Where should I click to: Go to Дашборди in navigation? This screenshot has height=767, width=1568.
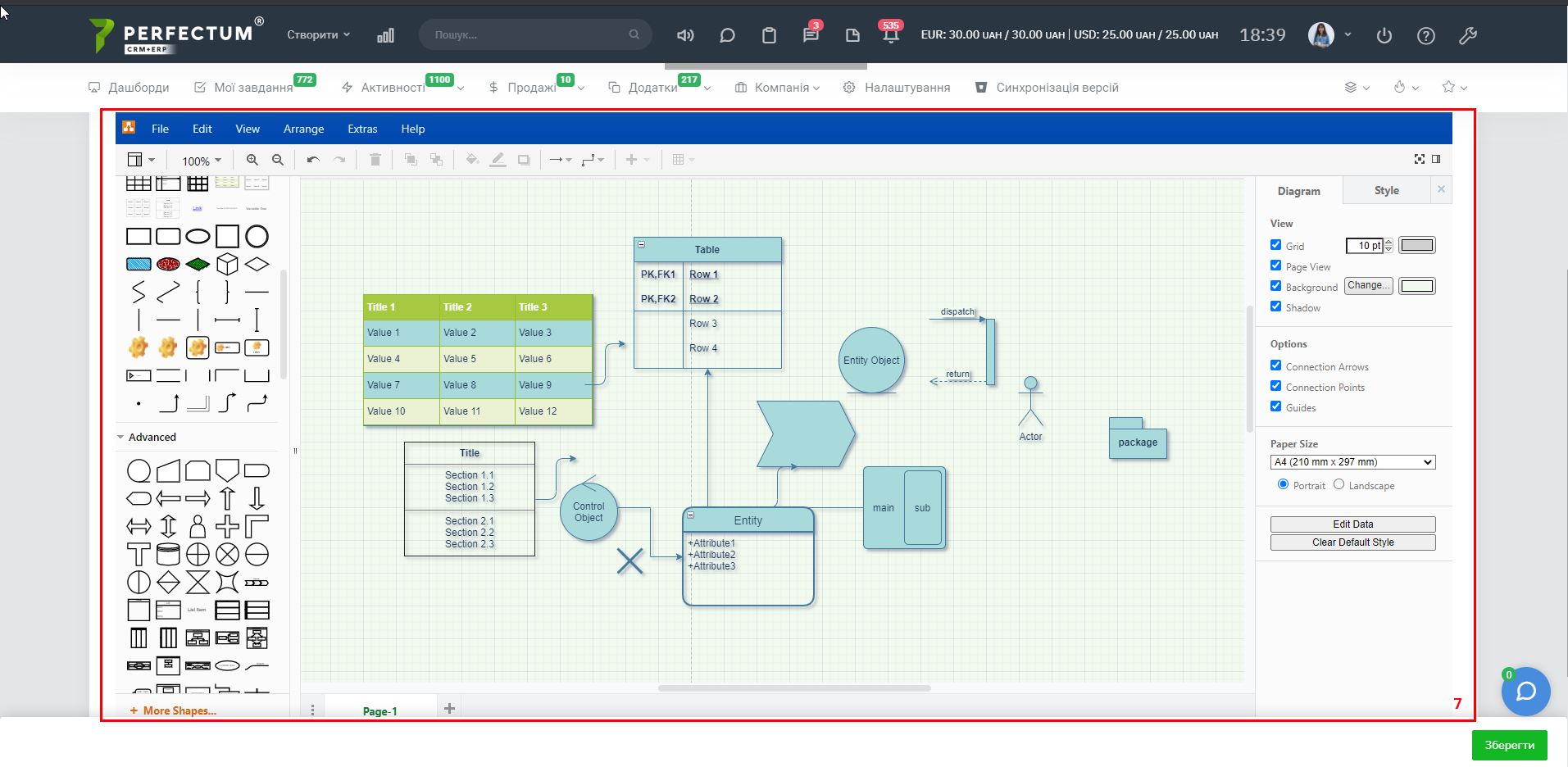pyautogui.click(x=129, y=88)
